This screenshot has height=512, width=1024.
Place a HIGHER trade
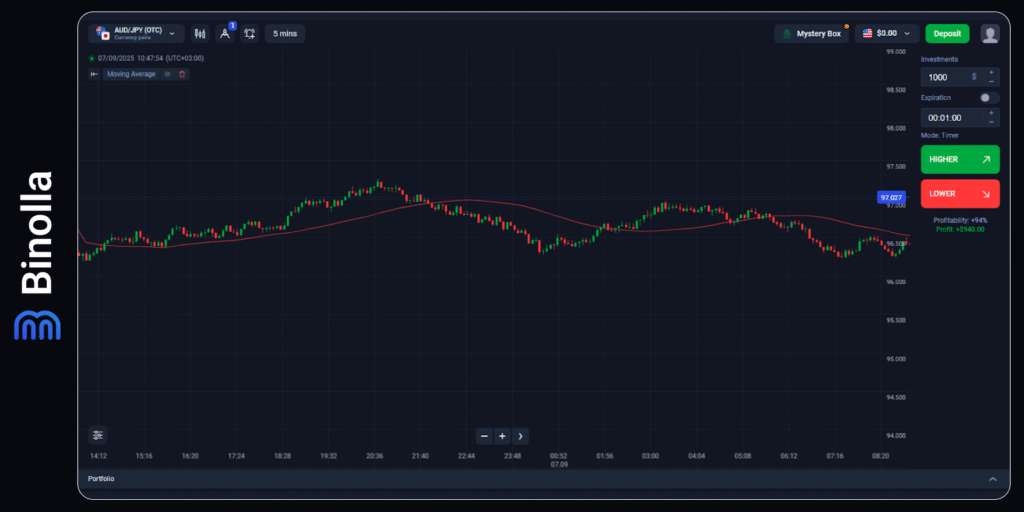coord(959,159)
